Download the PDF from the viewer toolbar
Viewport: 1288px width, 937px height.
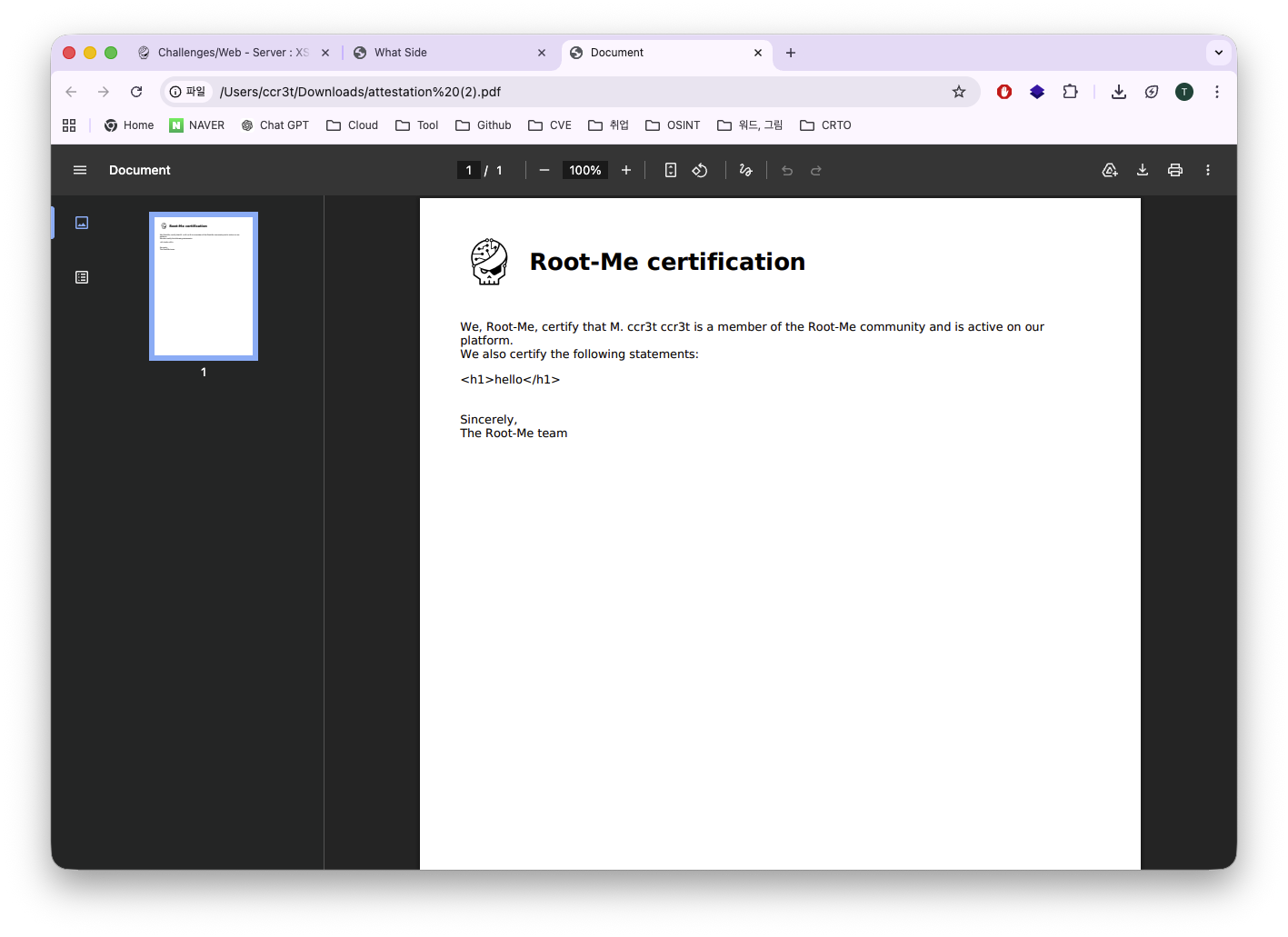click(1143, 170)
